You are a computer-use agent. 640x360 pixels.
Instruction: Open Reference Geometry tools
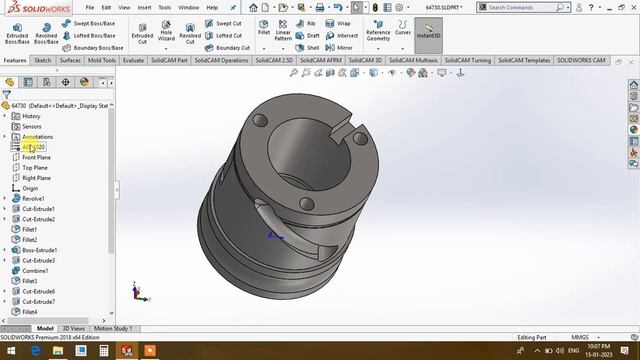[x=378, y=31]
